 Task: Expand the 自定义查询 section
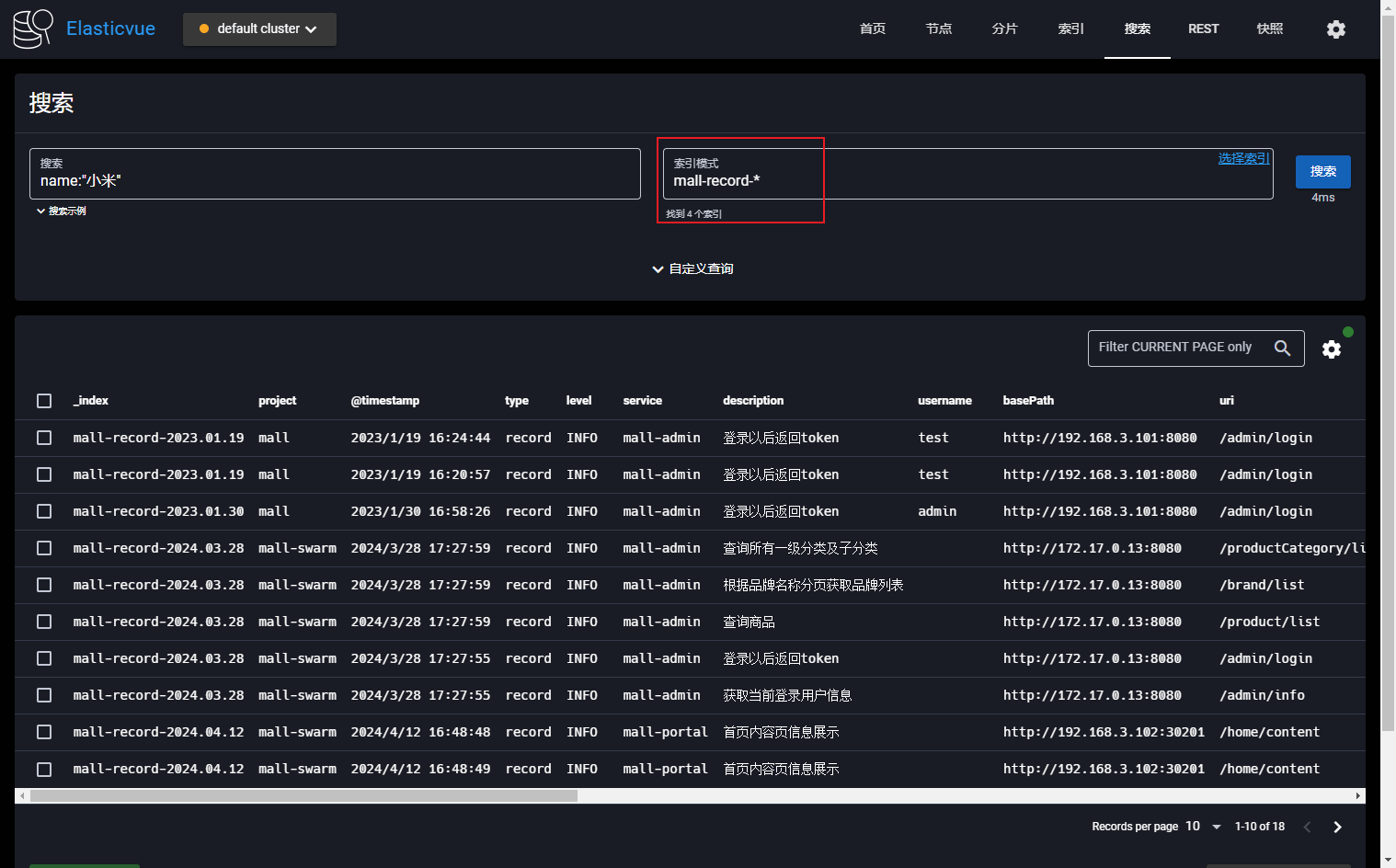692,269
